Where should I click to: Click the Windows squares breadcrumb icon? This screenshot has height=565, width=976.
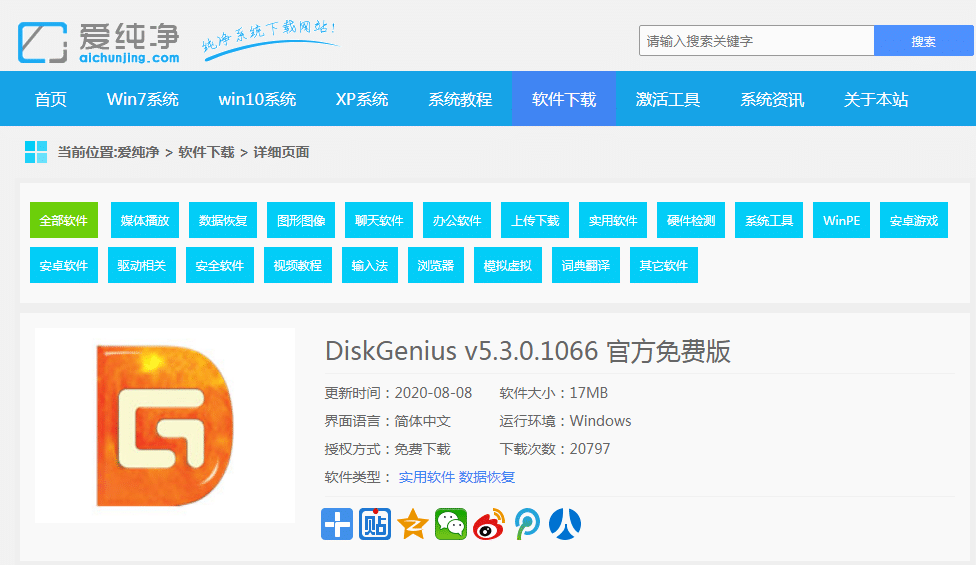(35, 152)
